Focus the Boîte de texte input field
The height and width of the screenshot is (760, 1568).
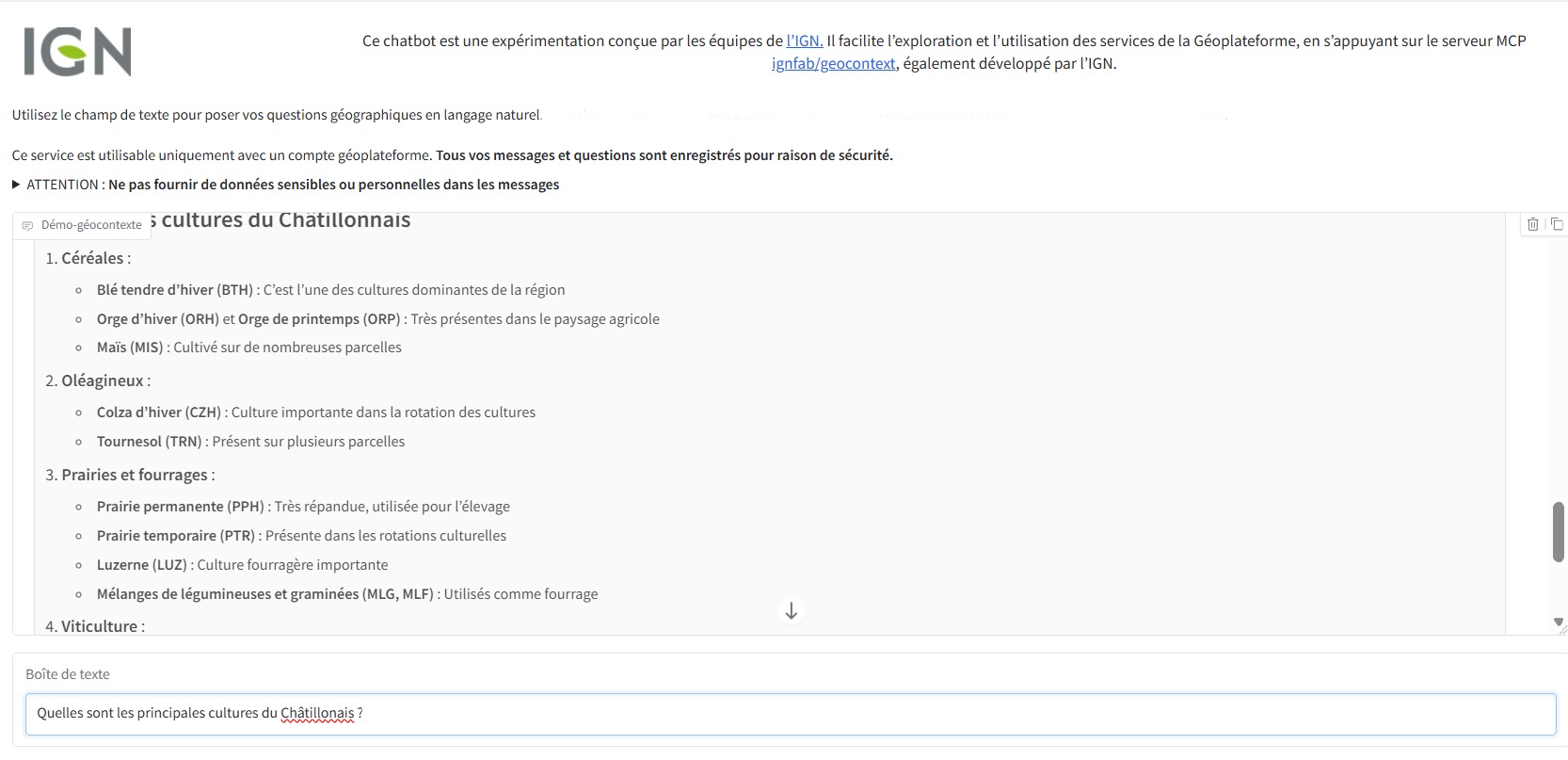(789, 714)
